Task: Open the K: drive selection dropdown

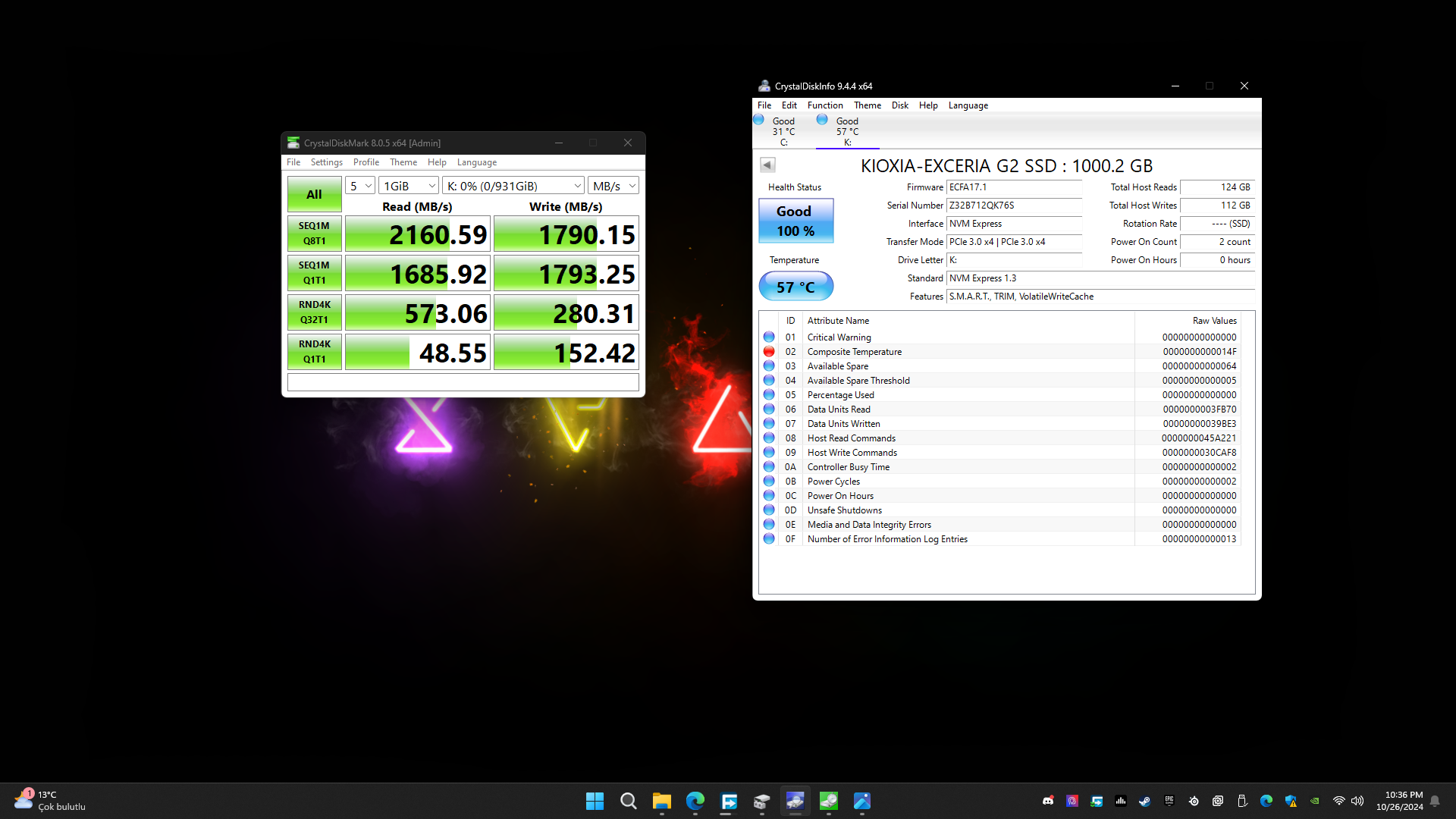Action: pos(513,186)
